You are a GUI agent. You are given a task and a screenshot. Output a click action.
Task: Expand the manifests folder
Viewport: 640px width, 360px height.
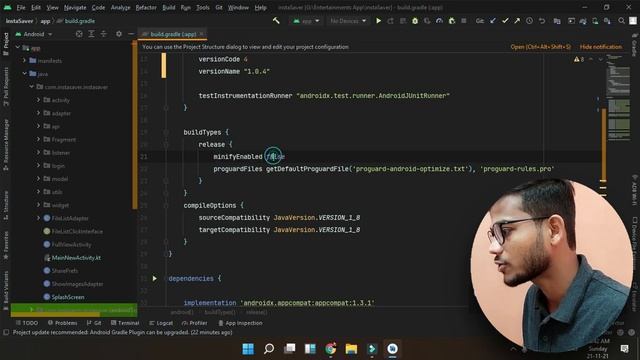pyautogui.click(x=24, y=60)
